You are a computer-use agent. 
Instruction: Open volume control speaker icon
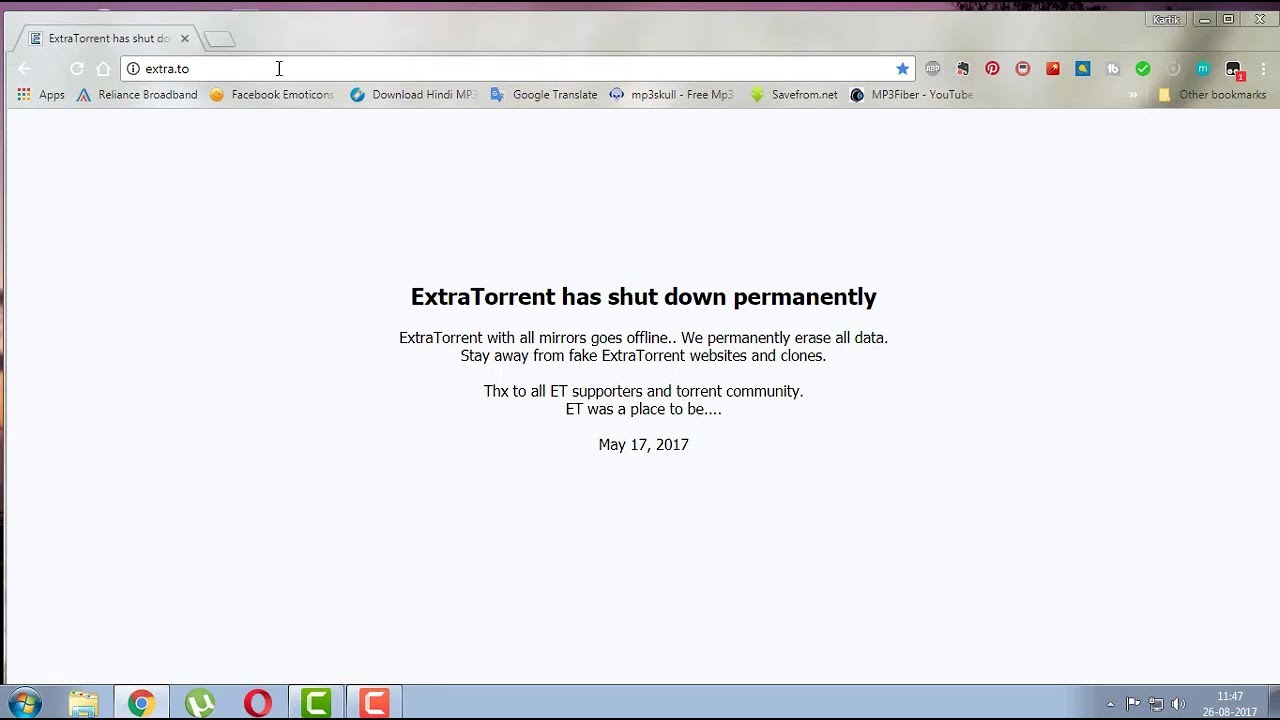click(1178, 704)
